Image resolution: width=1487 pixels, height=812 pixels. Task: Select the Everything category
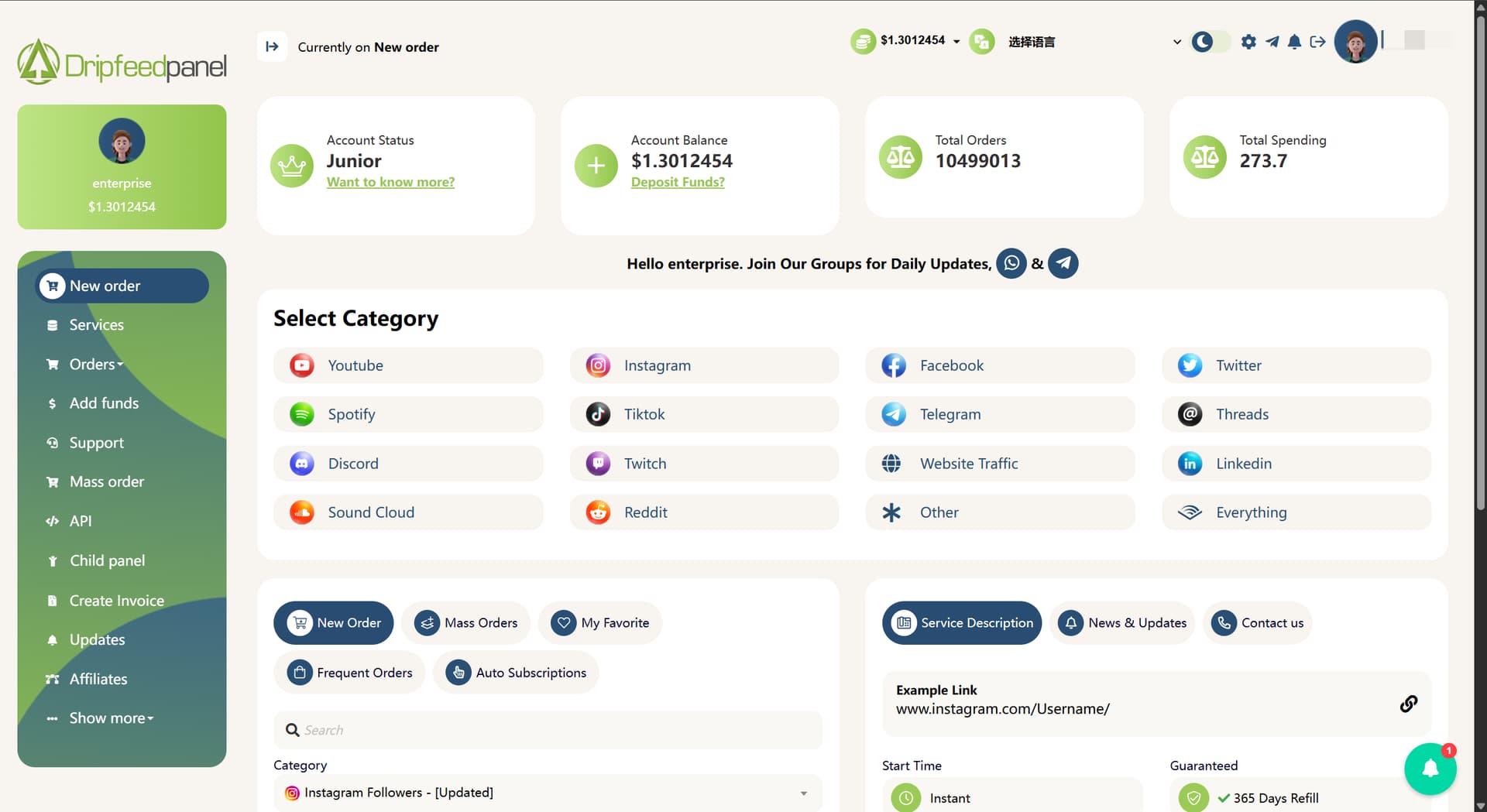[1296, 512]
